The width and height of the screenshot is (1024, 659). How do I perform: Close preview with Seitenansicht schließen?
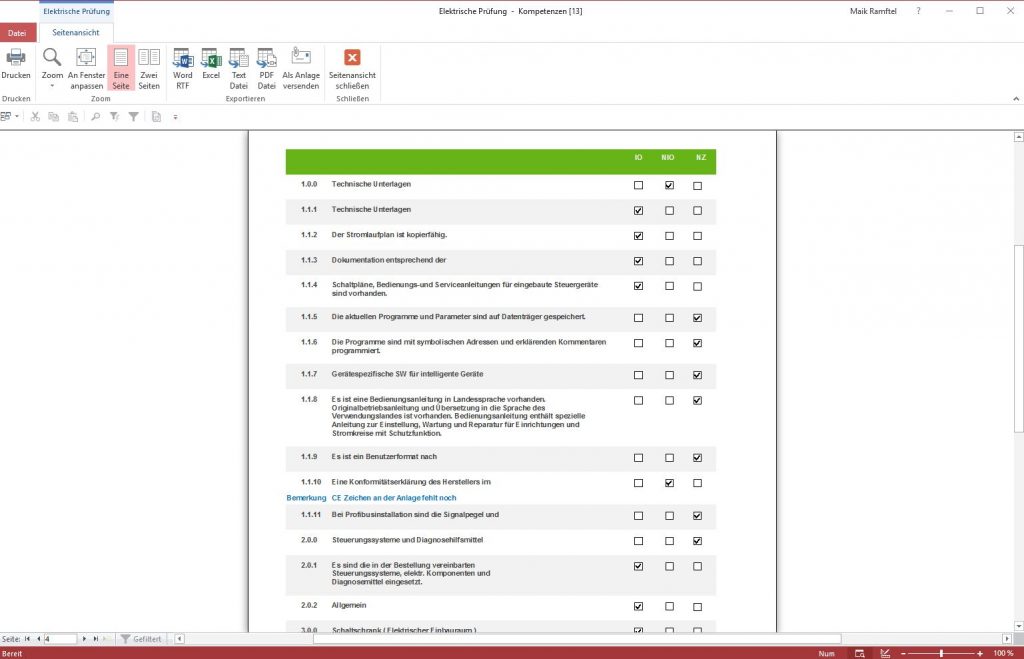click(353, 68)
